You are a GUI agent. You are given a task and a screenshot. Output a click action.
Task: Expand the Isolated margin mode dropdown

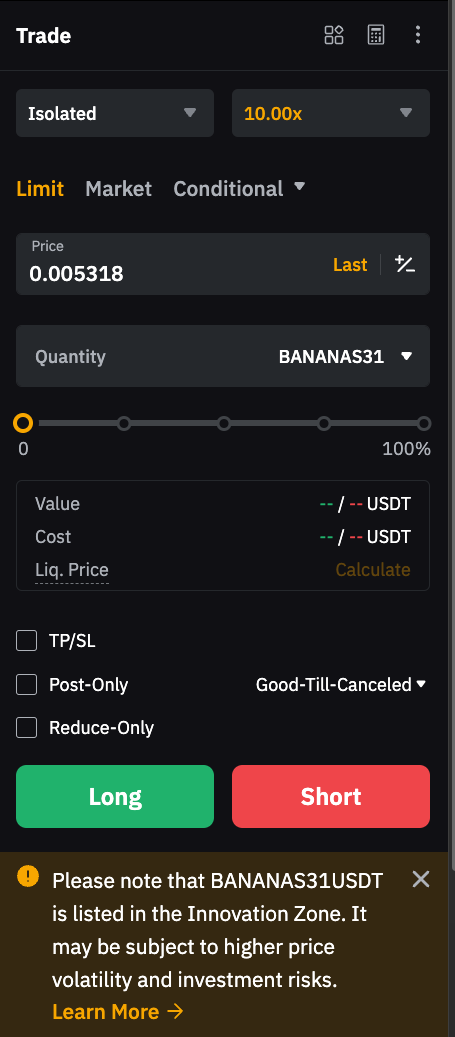[x=115, y=113]
